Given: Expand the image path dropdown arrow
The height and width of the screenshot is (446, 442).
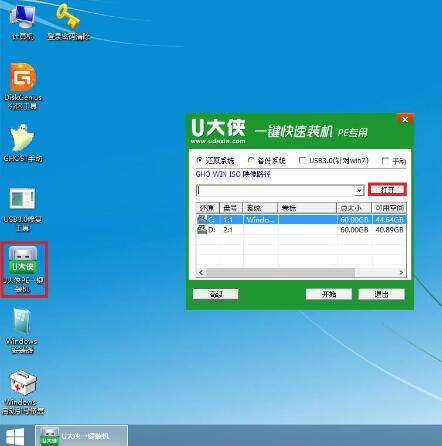Looking at the screenshot, I should (359, 190).
